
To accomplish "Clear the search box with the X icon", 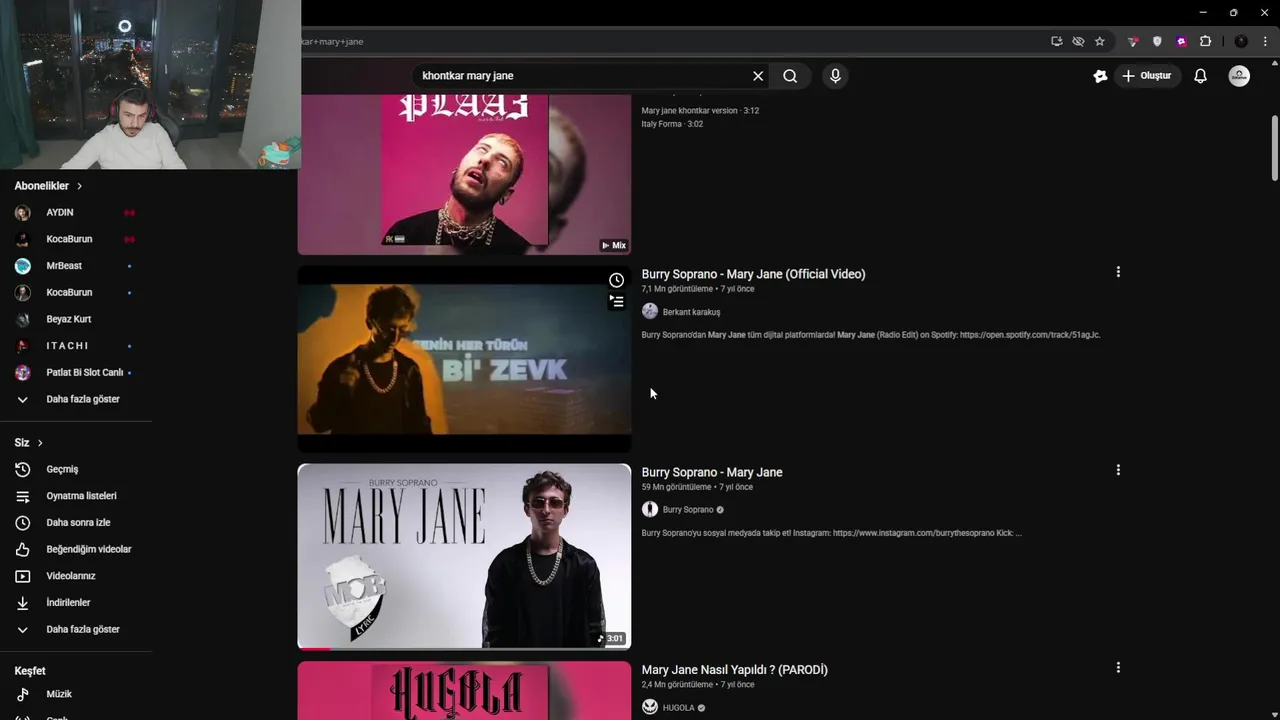I will 758,76.
